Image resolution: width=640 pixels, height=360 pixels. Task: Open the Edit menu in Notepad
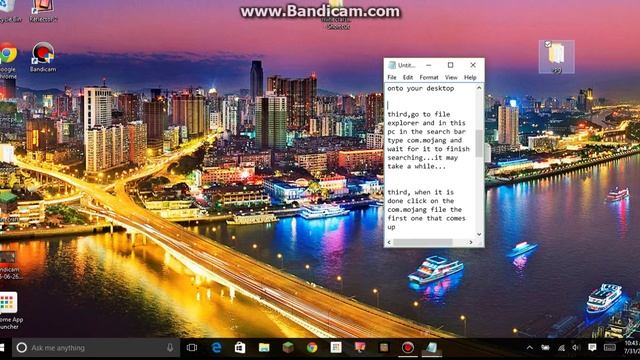(x=408, y=77)
